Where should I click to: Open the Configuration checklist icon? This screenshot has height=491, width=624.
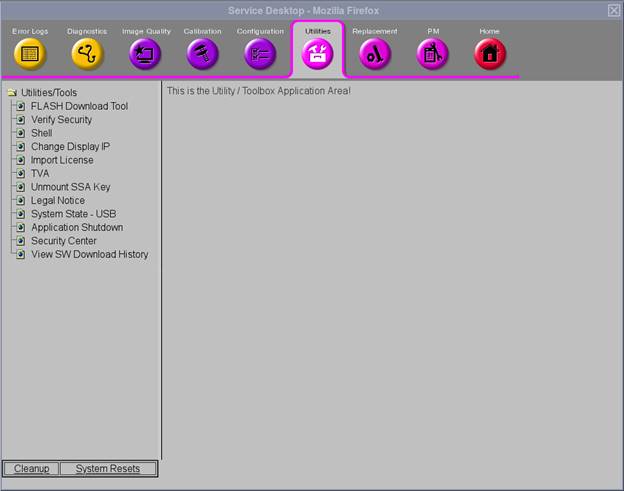tap(260, 54)
